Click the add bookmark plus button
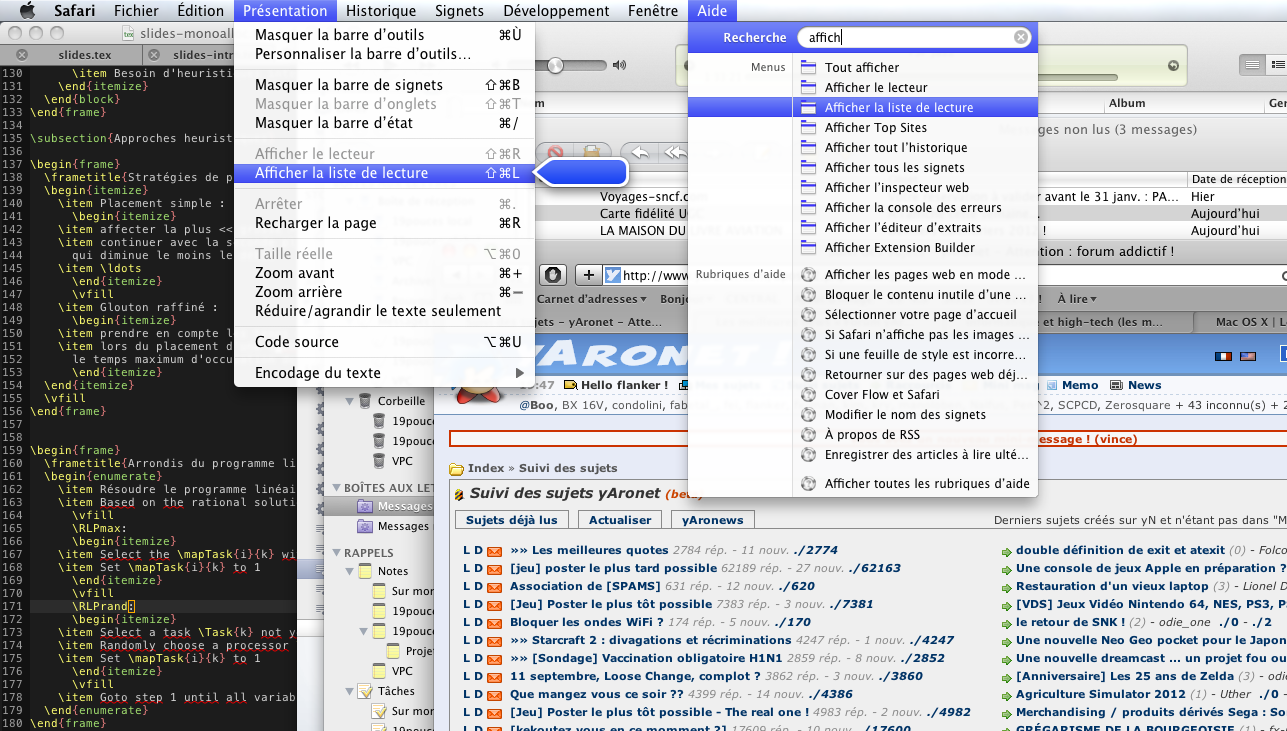Viewport: 1287px width, 731px height. pos(589,275)
